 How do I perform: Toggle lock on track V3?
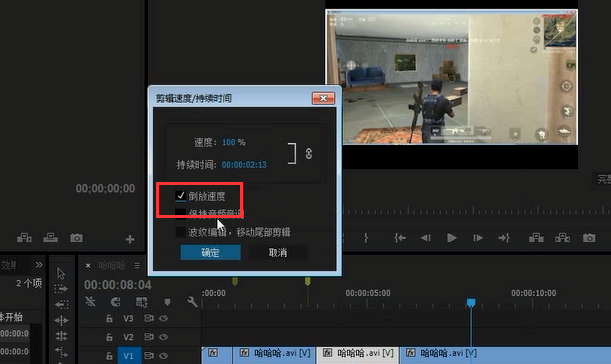(x=109, y=318)
